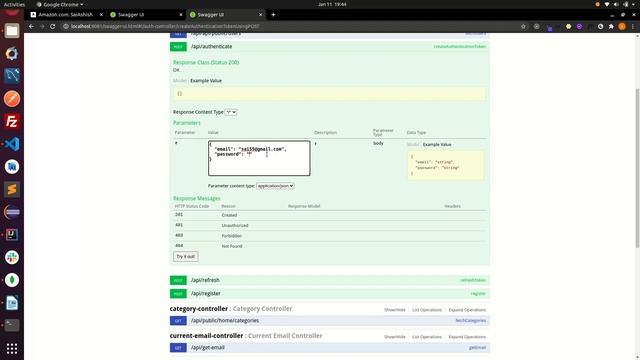Open Sublime Text from dock
This screenshot has height=360, width=640.
(12, 189)
